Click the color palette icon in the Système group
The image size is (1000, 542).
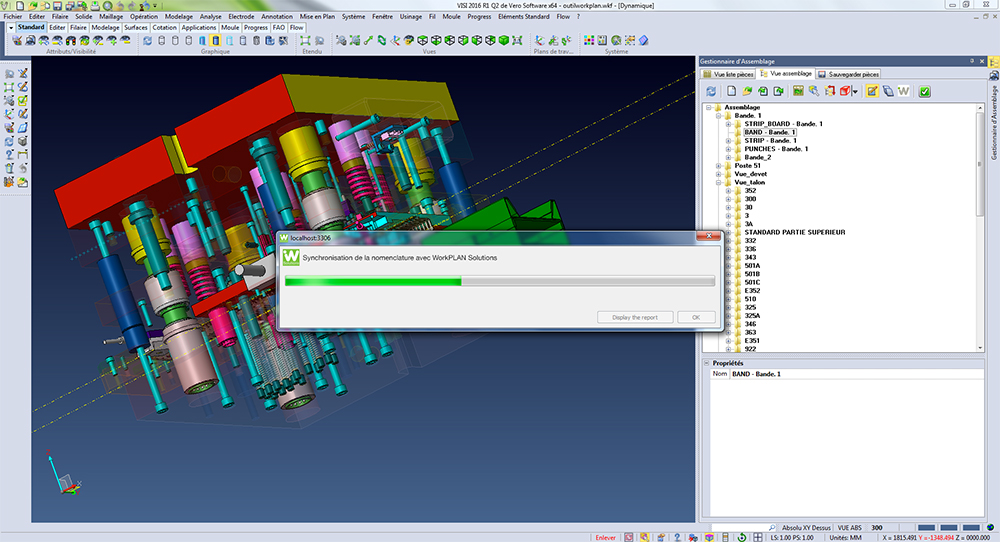point(589,40)
